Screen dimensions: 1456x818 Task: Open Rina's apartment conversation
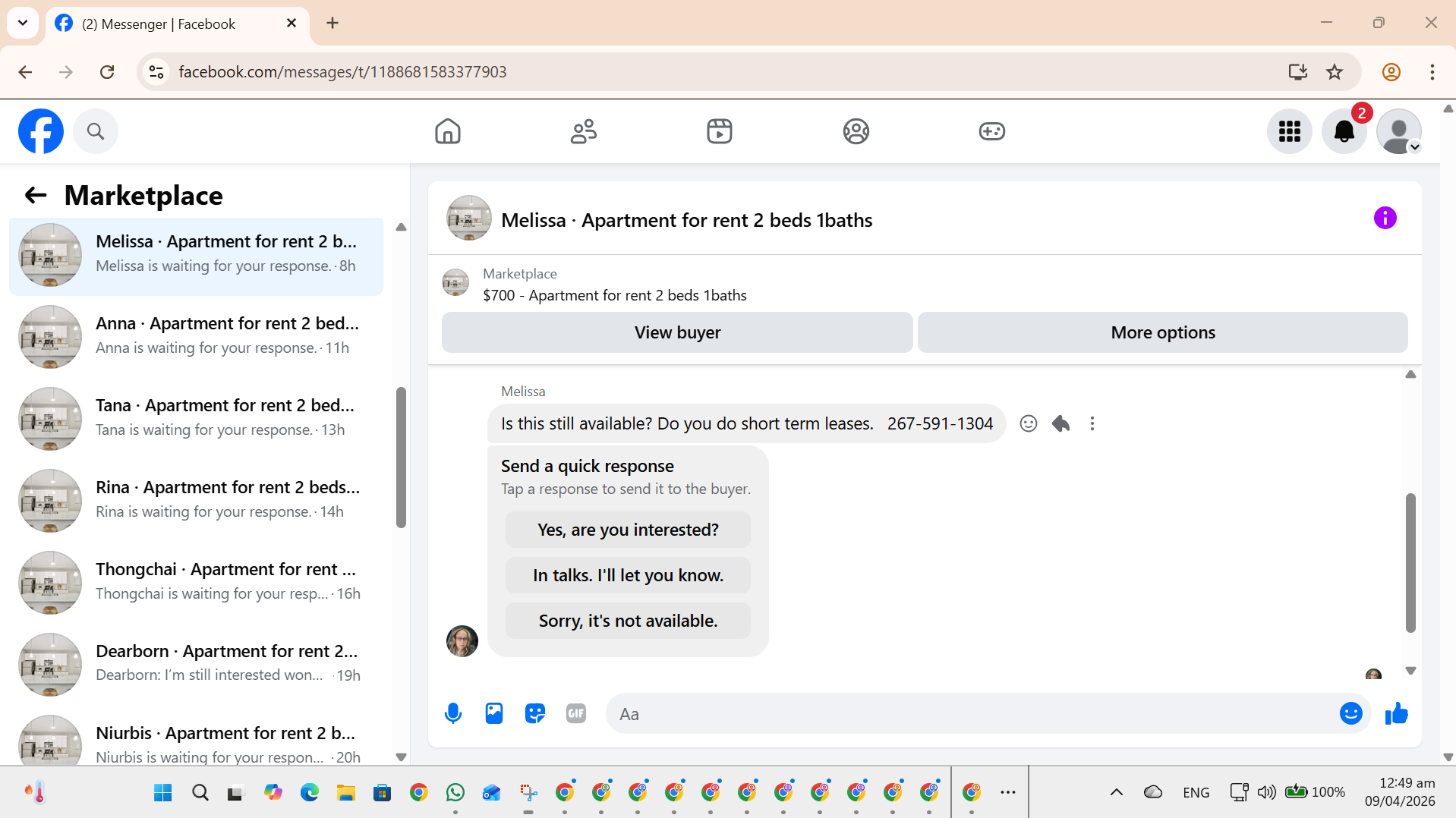(196, 501)
